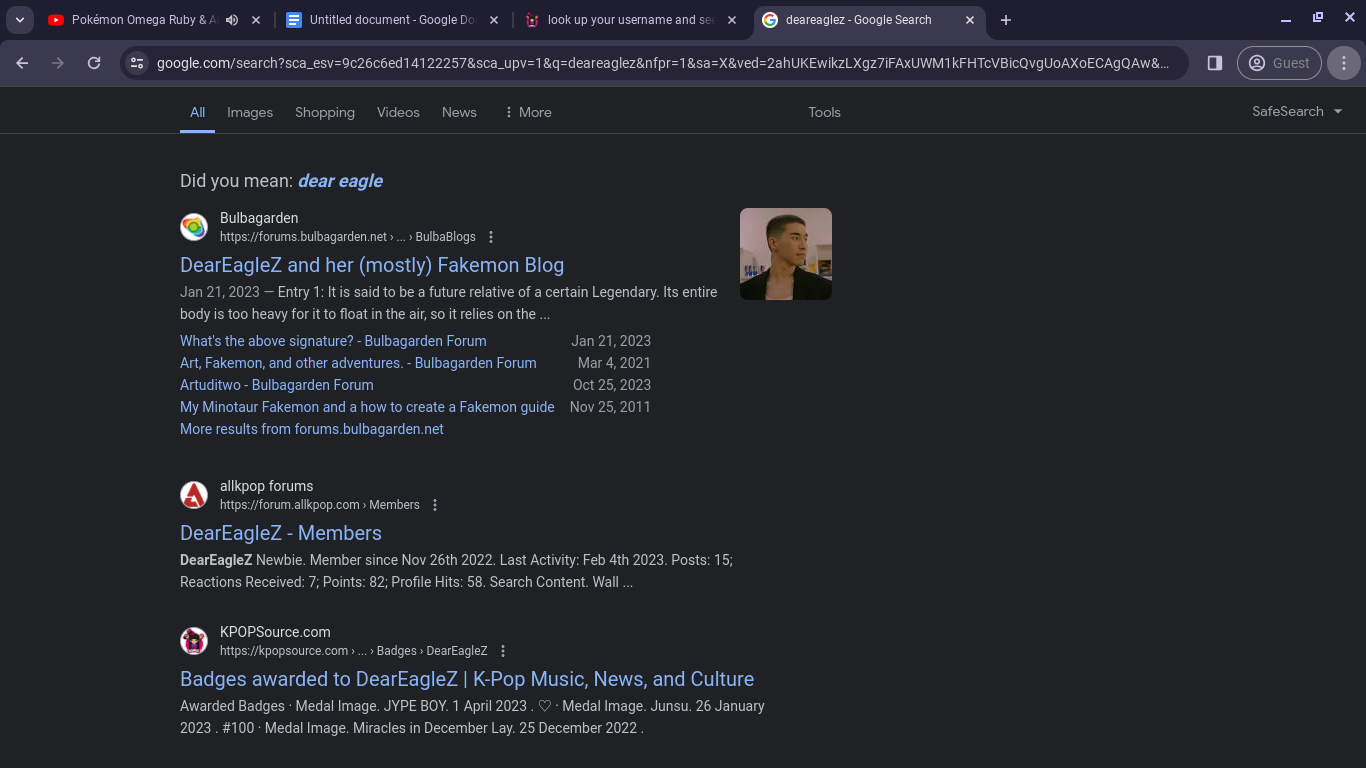Screen dimensions: 1366x768
Task: Click the kpopsource.com breadcrumb URL
Action: coord(354,651)
